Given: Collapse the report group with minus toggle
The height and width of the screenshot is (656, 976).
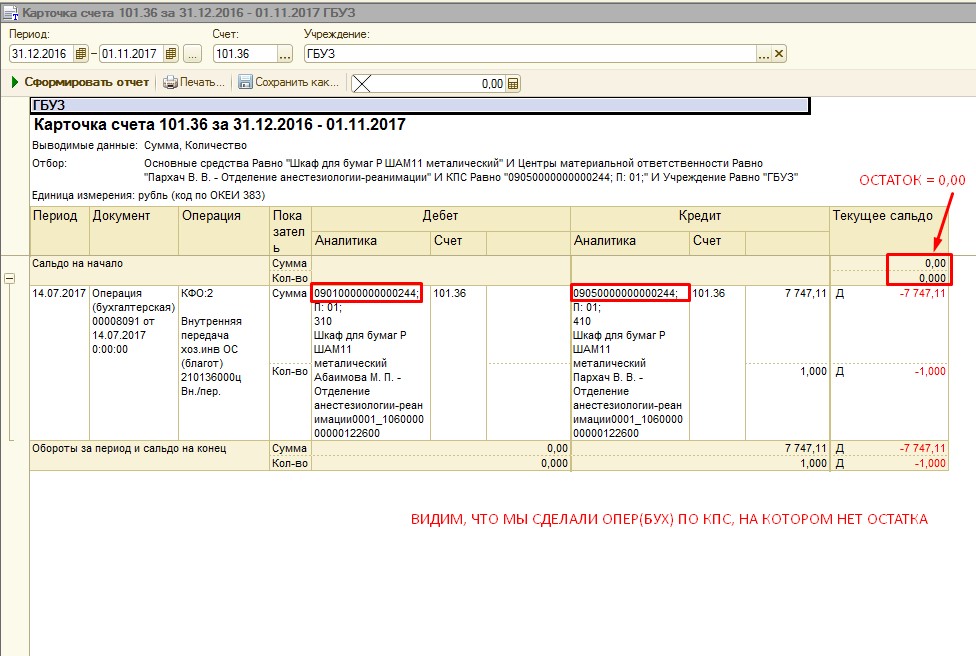Looking at the screenshot, I should tap(10, 278).
